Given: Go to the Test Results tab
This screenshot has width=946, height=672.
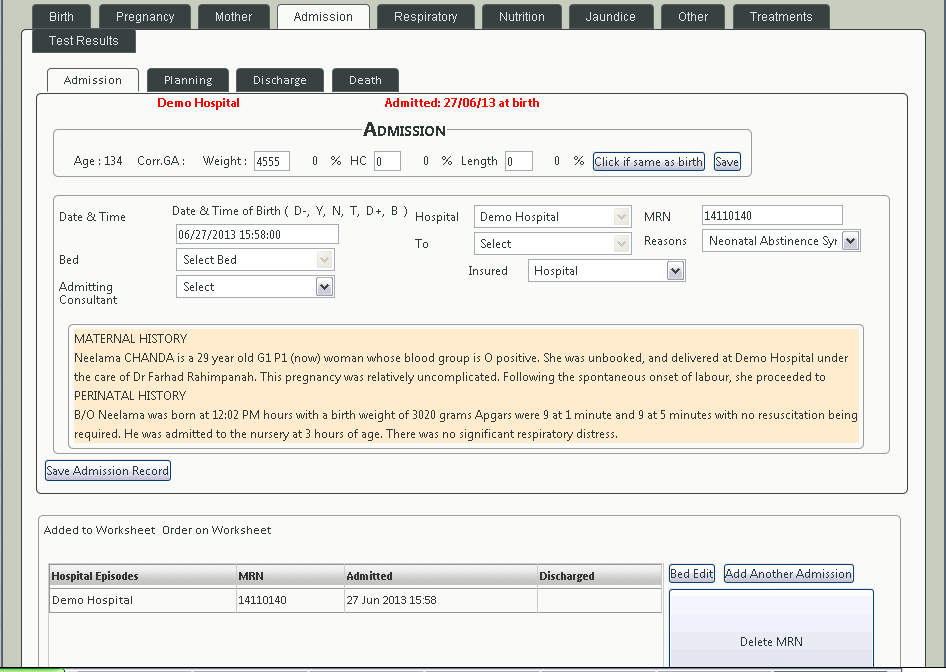Looking at the screenshot, I should click(84, 41).
